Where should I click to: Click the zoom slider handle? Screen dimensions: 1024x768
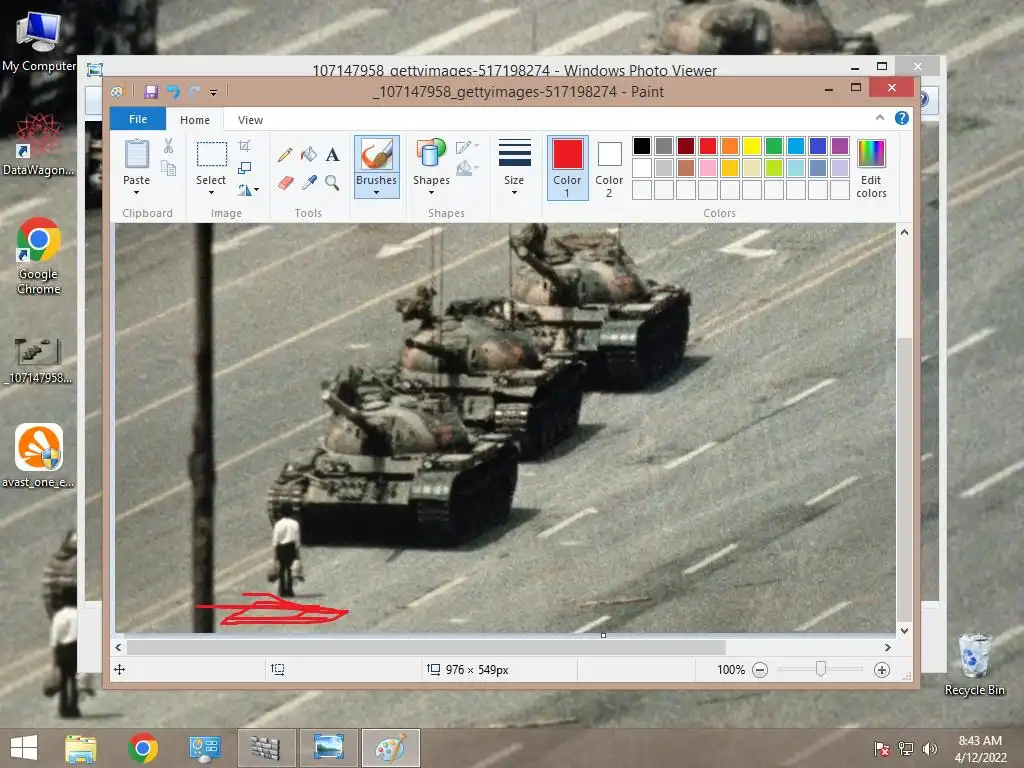tap(821, 669)
